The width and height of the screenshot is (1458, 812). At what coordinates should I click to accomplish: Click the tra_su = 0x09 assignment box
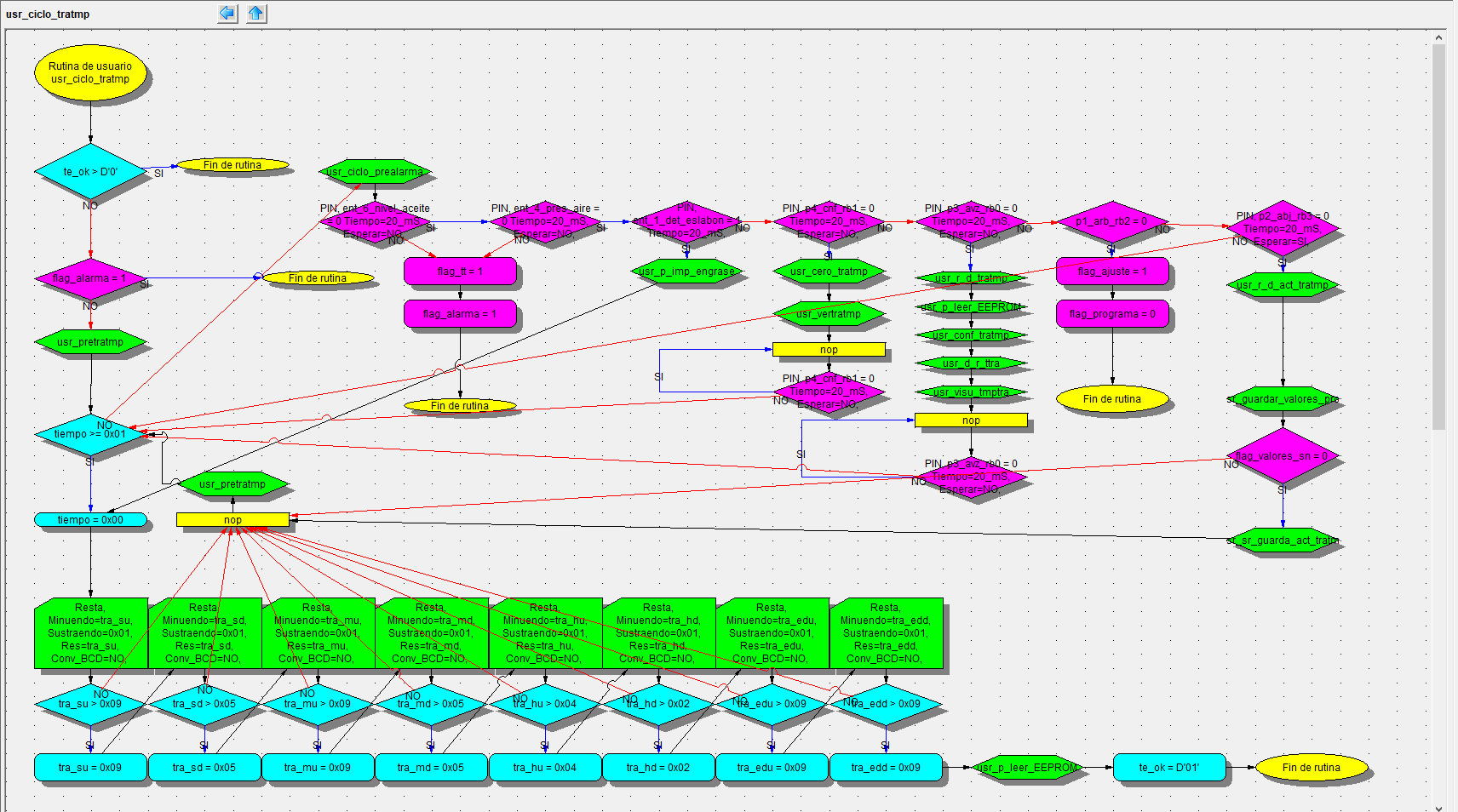click(90, 768)
